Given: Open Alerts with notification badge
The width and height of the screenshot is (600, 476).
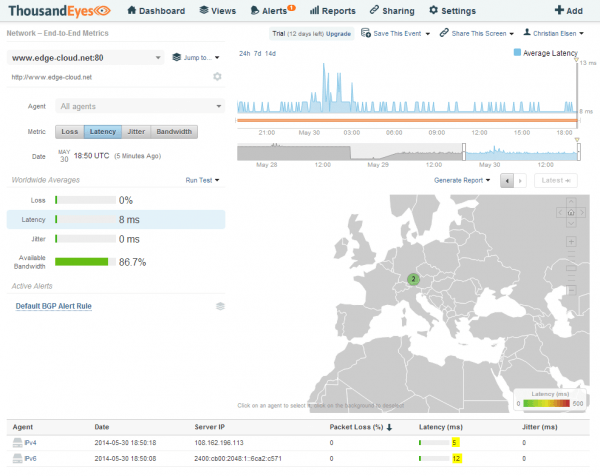Looking at the screenshot, I should point(273,10).
